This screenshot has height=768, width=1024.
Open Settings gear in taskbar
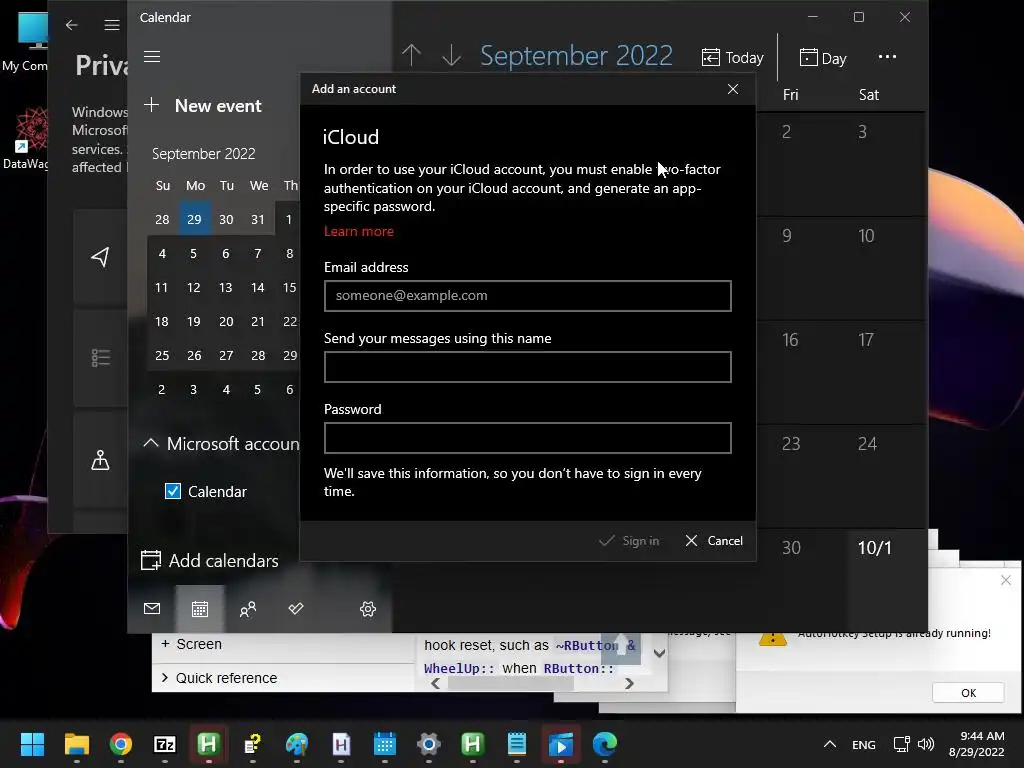[x=429, y=744]
